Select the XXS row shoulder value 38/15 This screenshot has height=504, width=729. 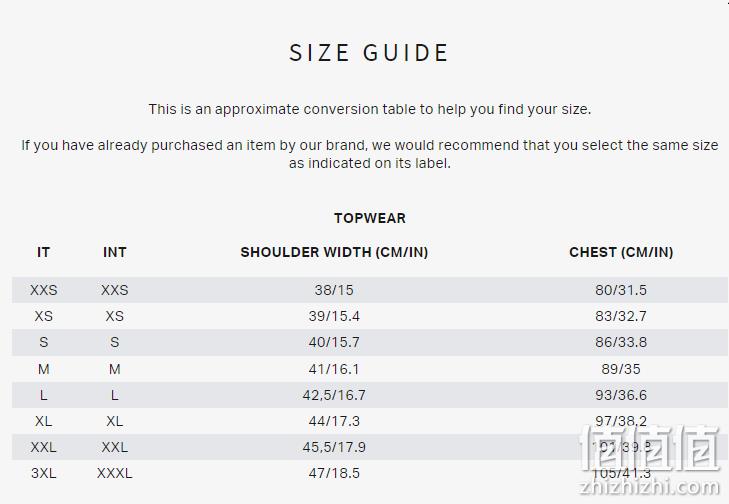tap(334, 290)
